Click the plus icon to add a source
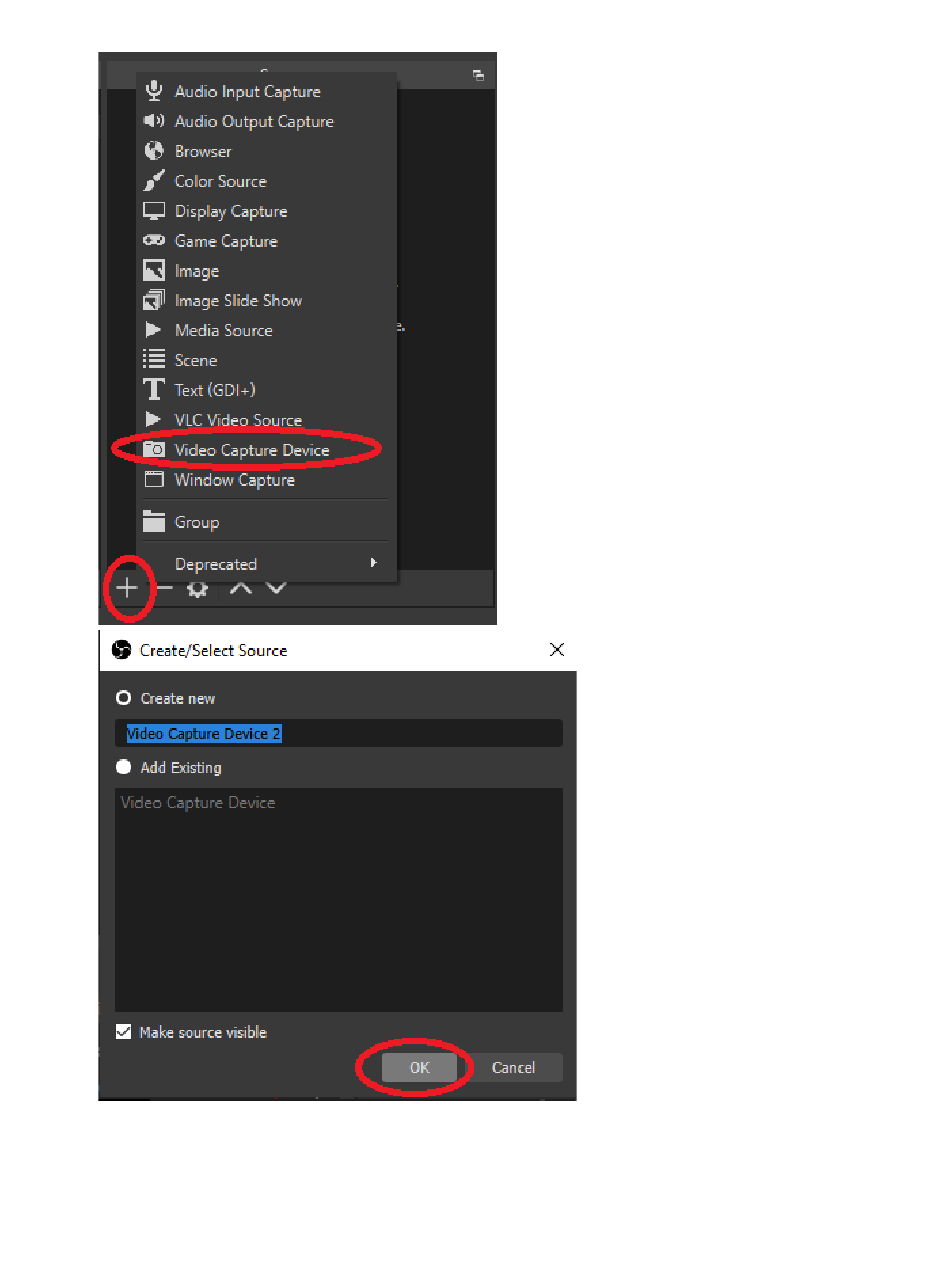Viewport: 950px width, 1276px height. pos(126,588)
